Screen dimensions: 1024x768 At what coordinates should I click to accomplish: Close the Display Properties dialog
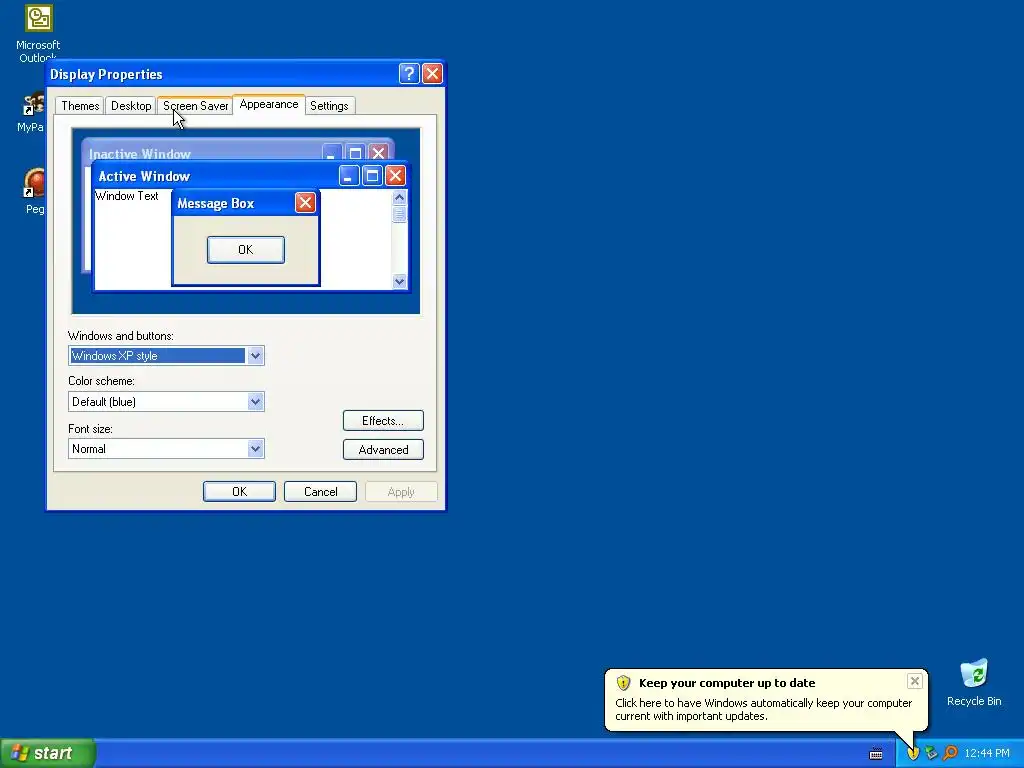[x=432, y=74]
